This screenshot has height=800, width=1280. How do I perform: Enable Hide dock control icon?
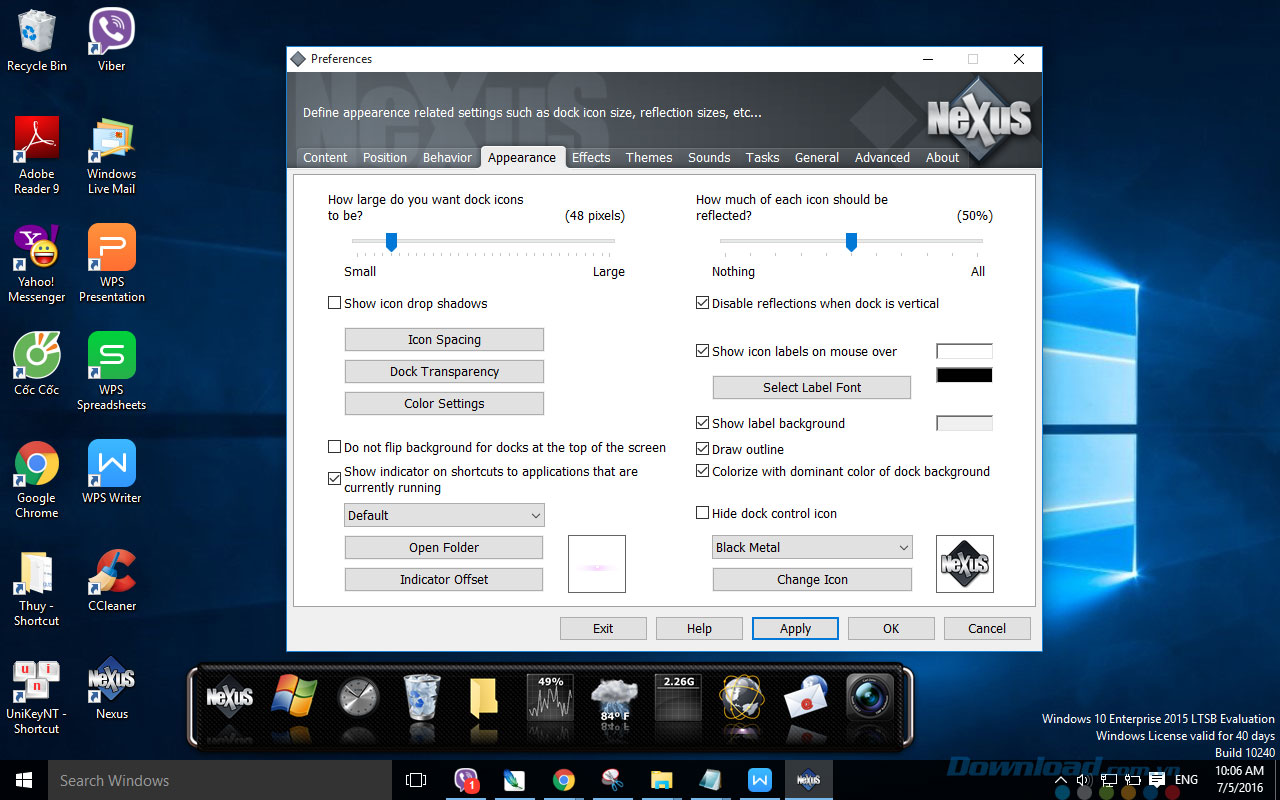[x=702, y=513]
